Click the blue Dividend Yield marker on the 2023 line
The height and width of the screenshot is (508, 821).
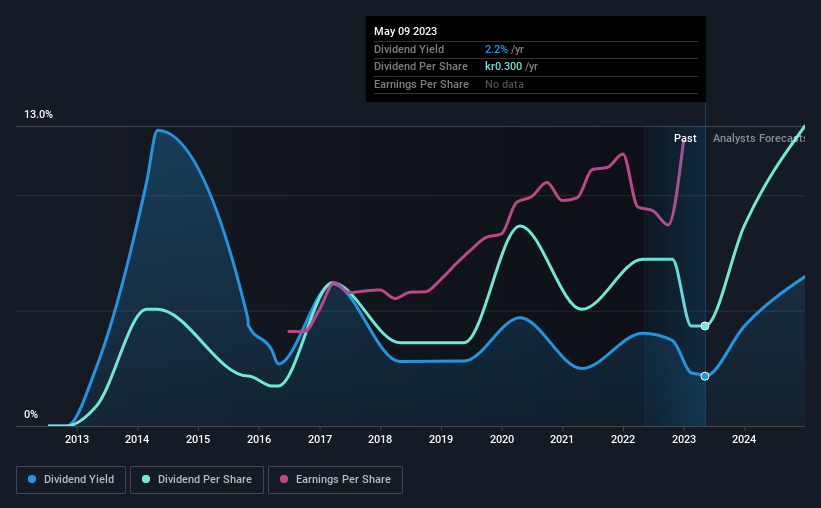point(705,376)
